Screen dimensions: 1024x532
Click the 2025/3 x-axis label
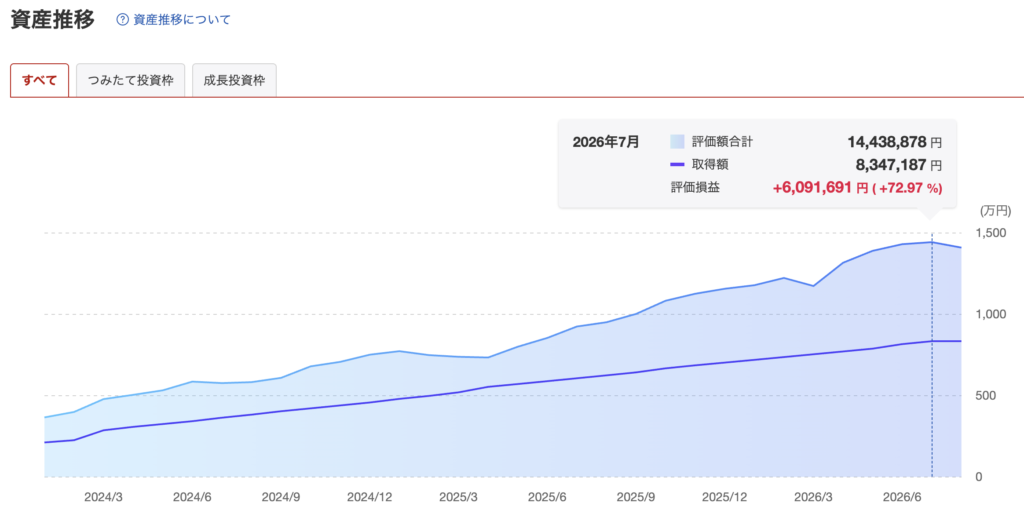(458, 497)
